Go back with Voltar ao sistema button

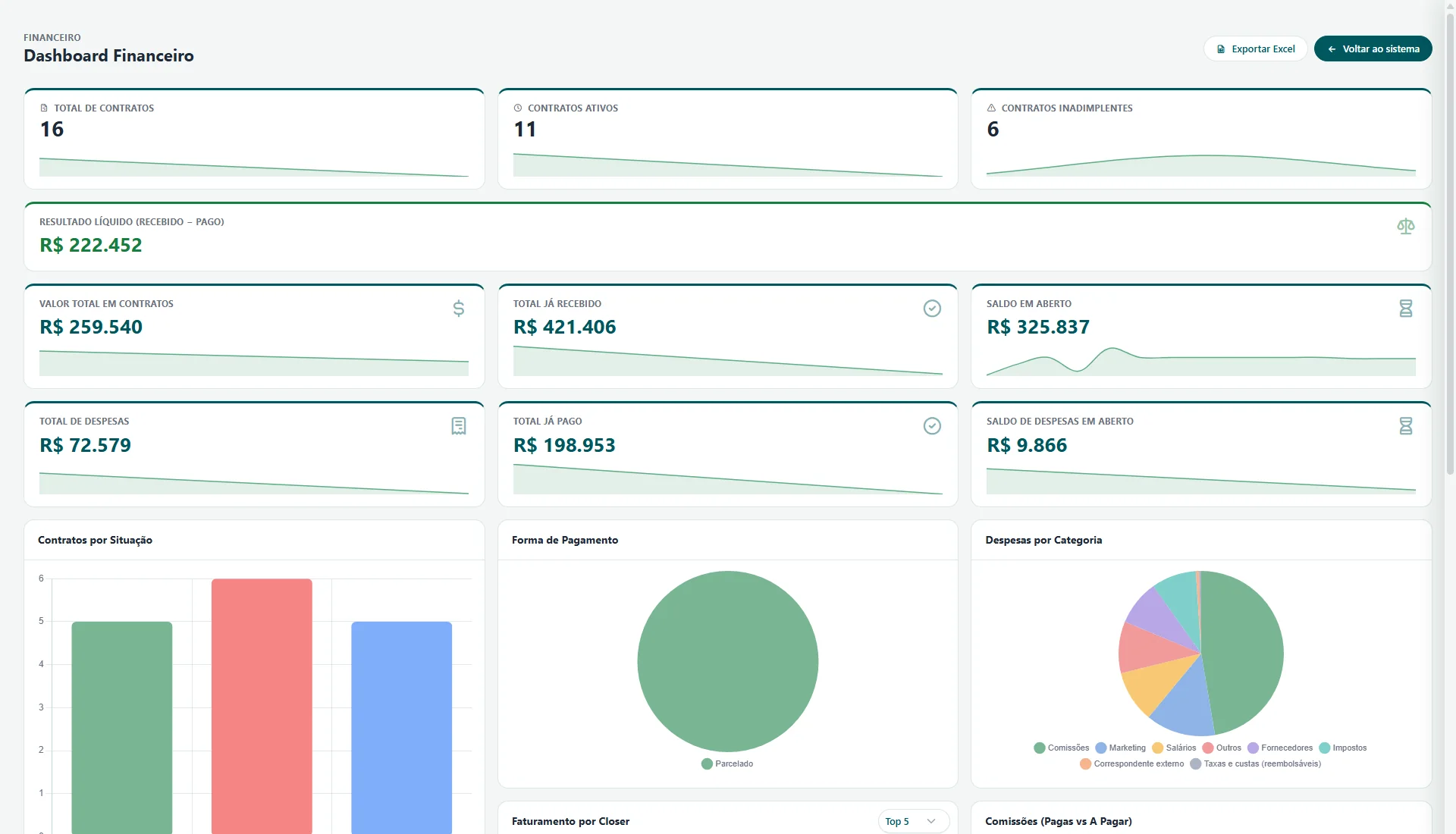point(1373,49)
